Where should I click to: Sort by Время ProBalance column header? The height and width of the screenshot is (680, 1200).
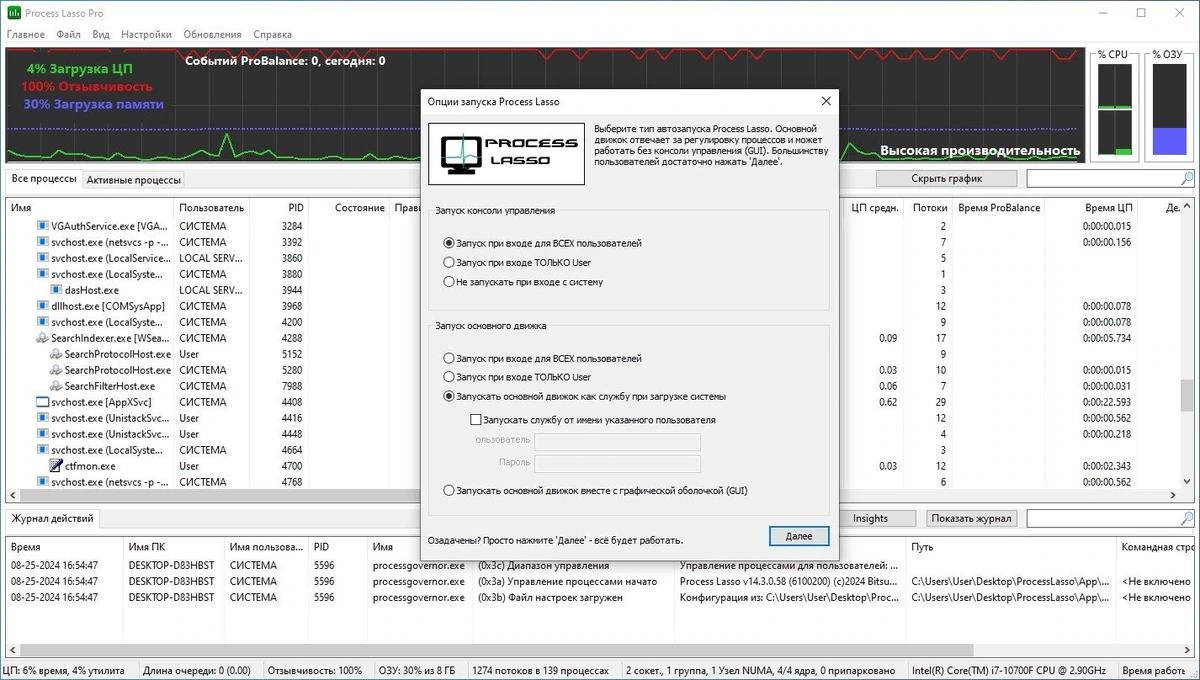1000,208
